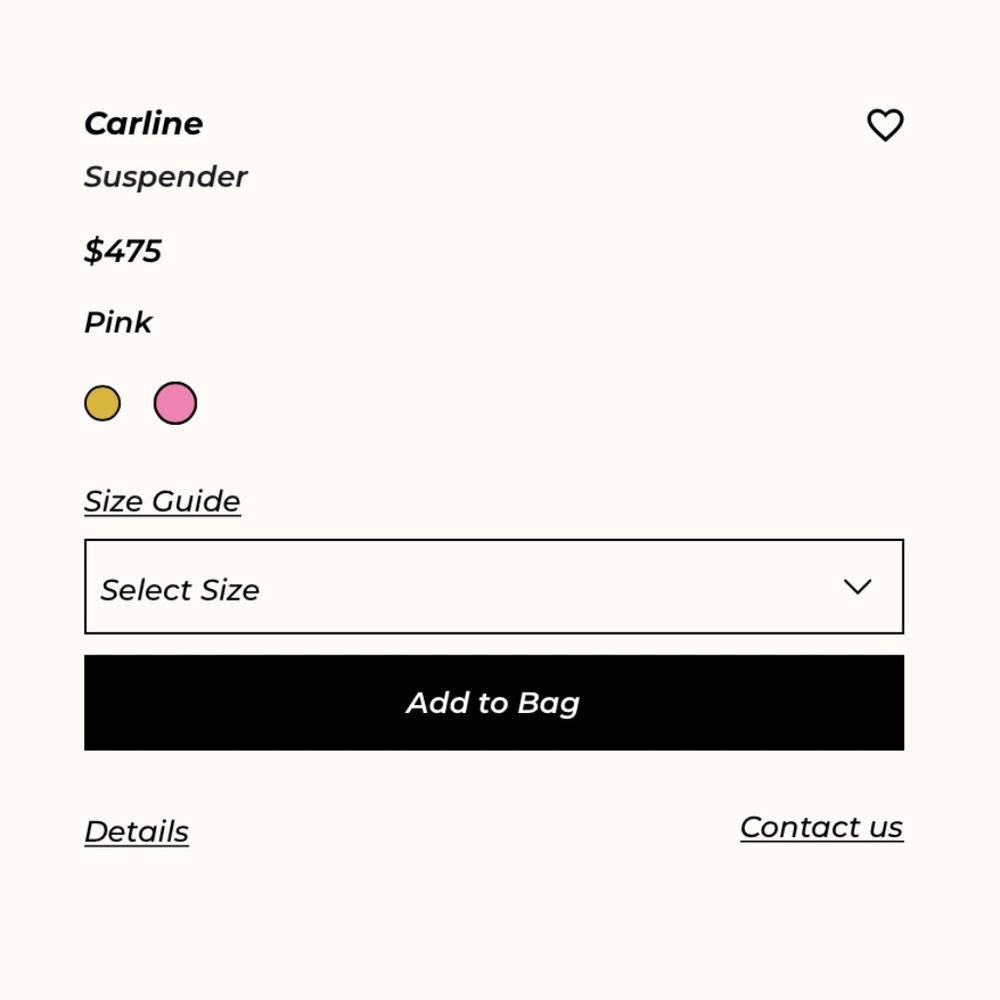
Task: Click the Suspender product subtitle
Action: pos(165,177)
